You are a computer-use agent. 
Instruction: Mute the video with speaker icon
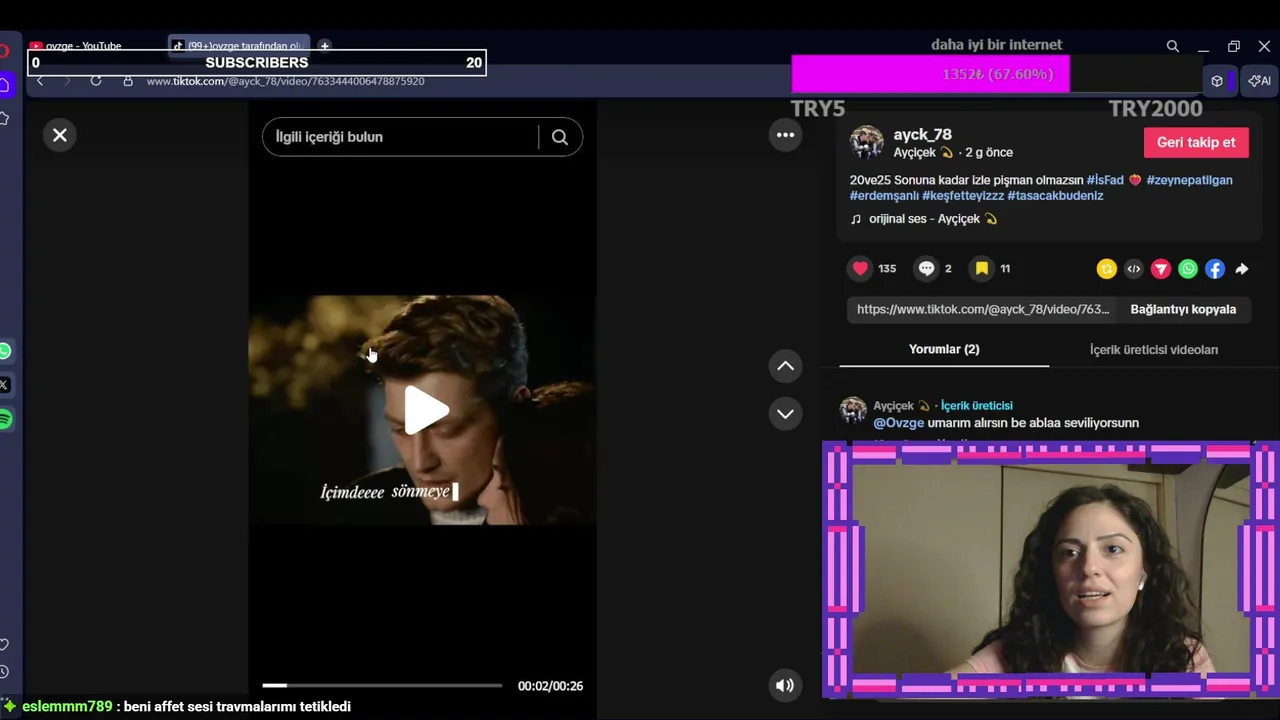tap(785, 685)
